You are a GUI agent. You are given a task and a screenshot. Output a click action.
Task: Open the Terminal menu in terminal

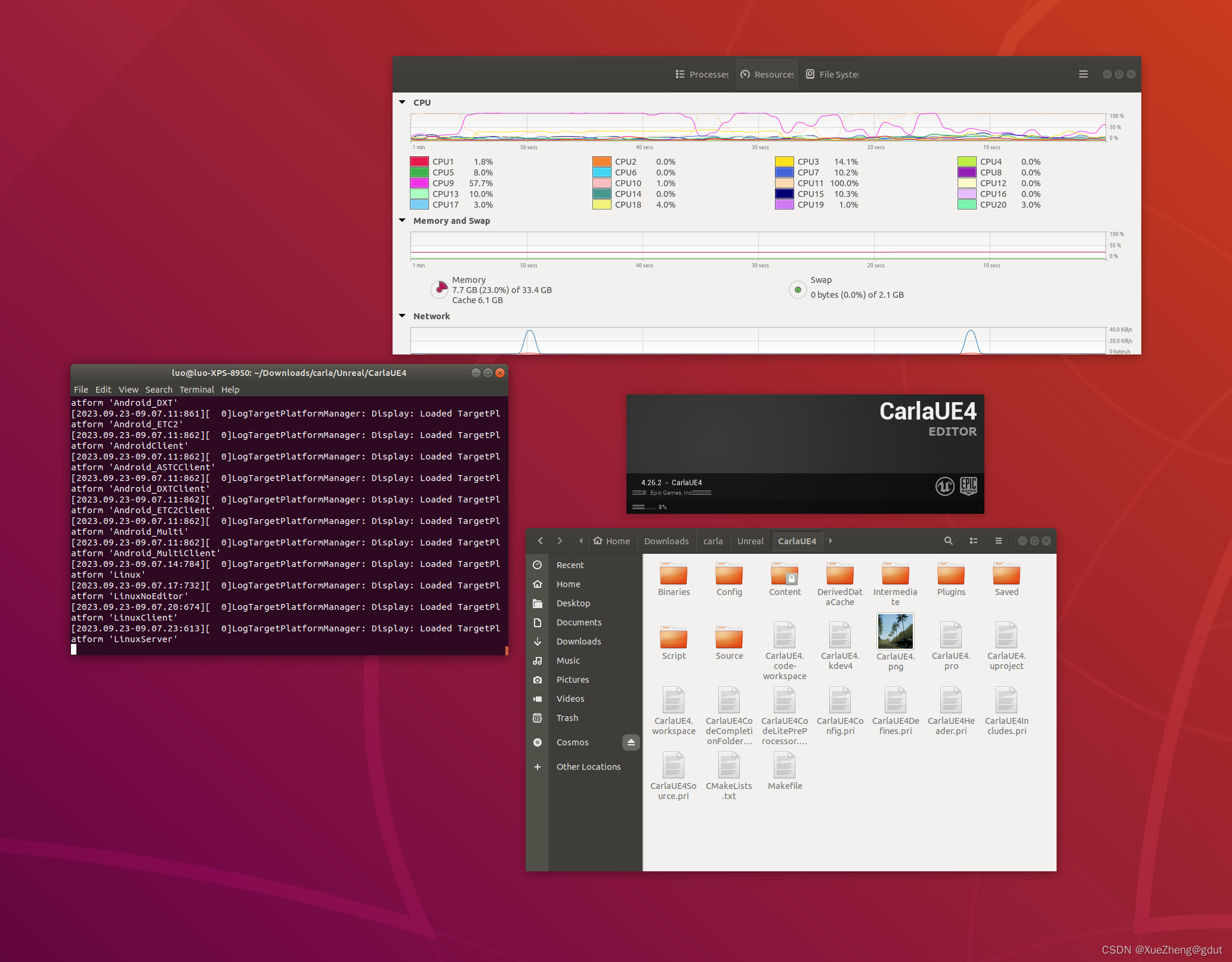click(x=197, y=389)
